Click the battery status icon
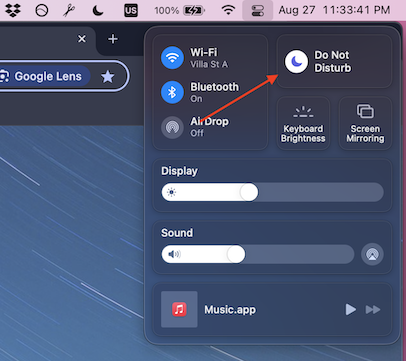The height and width of the screenshot is (361, 406). [194, 11]
